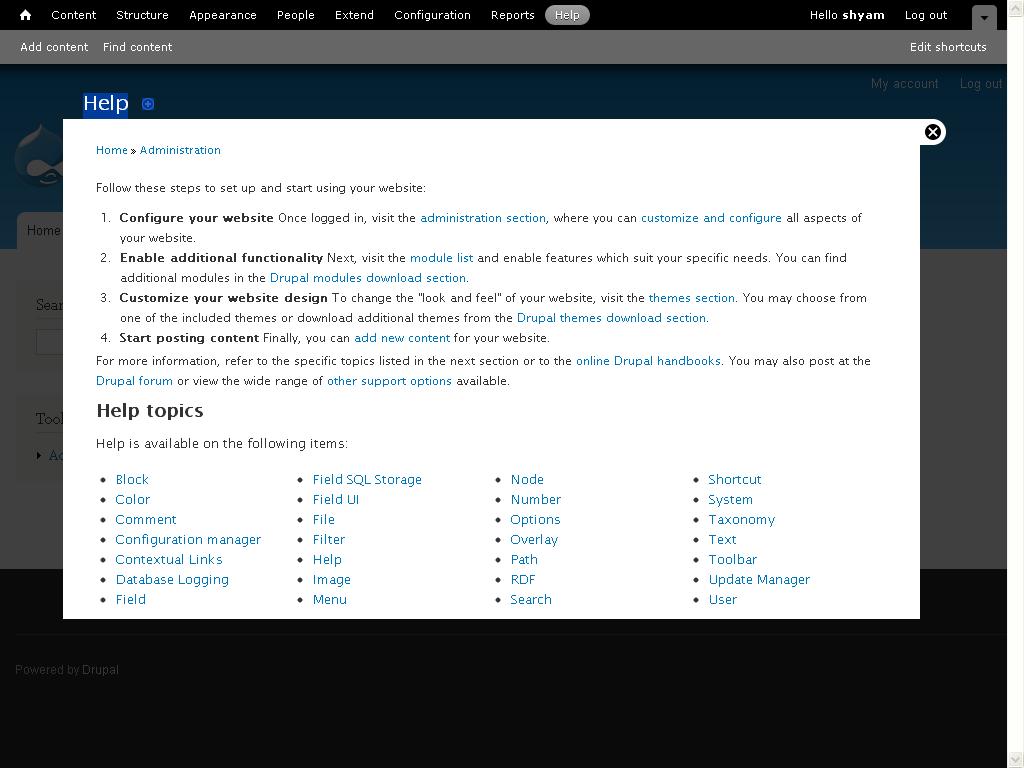The width and height of the screenshot is (1024, 768).
Task: Switch to the Home tab behind the overlay
Action: coord(43,230)
